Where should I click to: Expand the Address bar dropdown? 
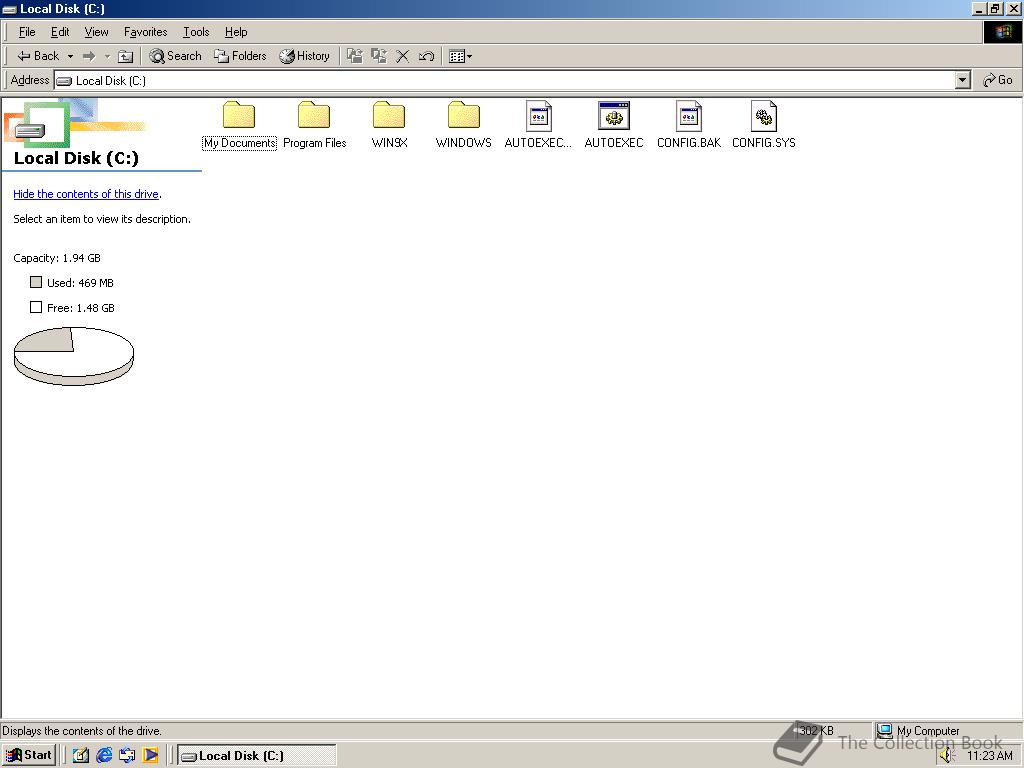tap(963, 80)
